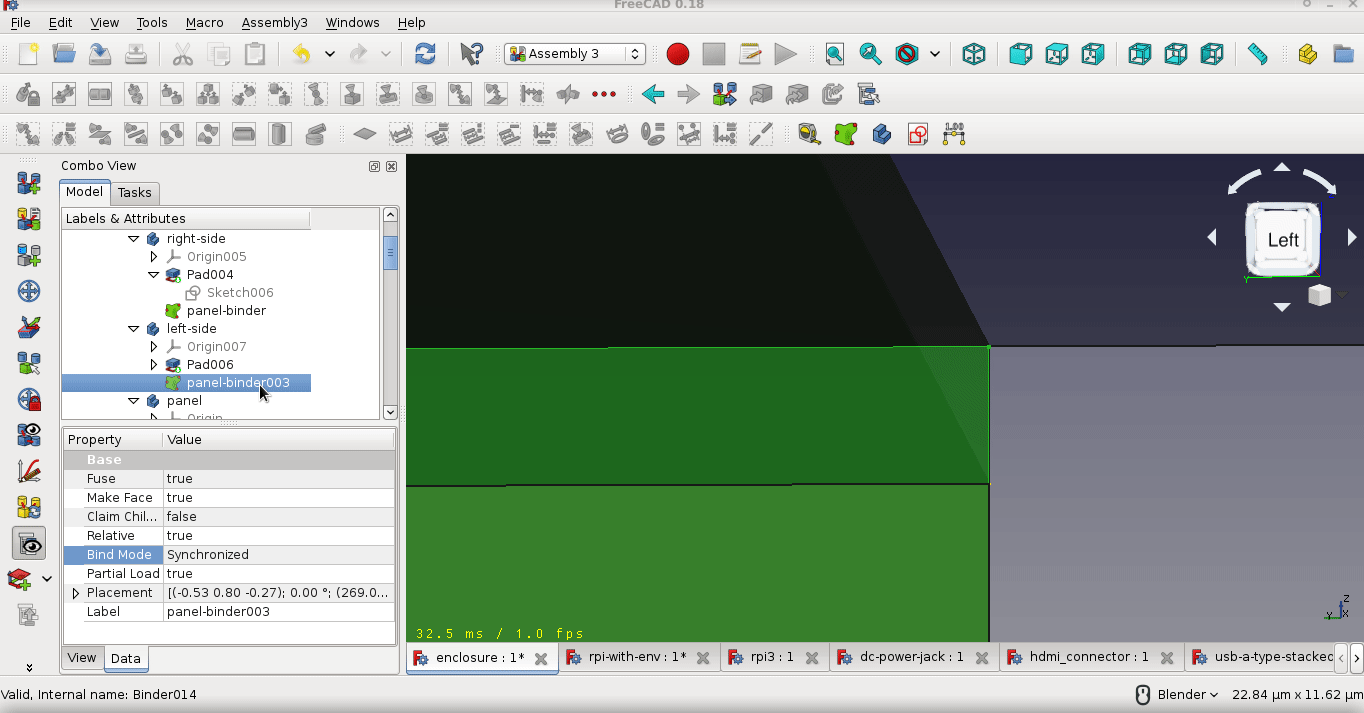Select the execute macro green play icon
The image size is (1364, 713).
[786, 54]
